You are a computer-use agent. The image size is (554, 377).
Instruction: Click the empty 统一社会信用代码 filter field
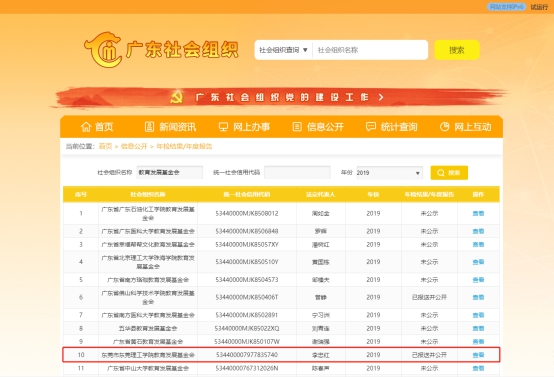point(297,172)
